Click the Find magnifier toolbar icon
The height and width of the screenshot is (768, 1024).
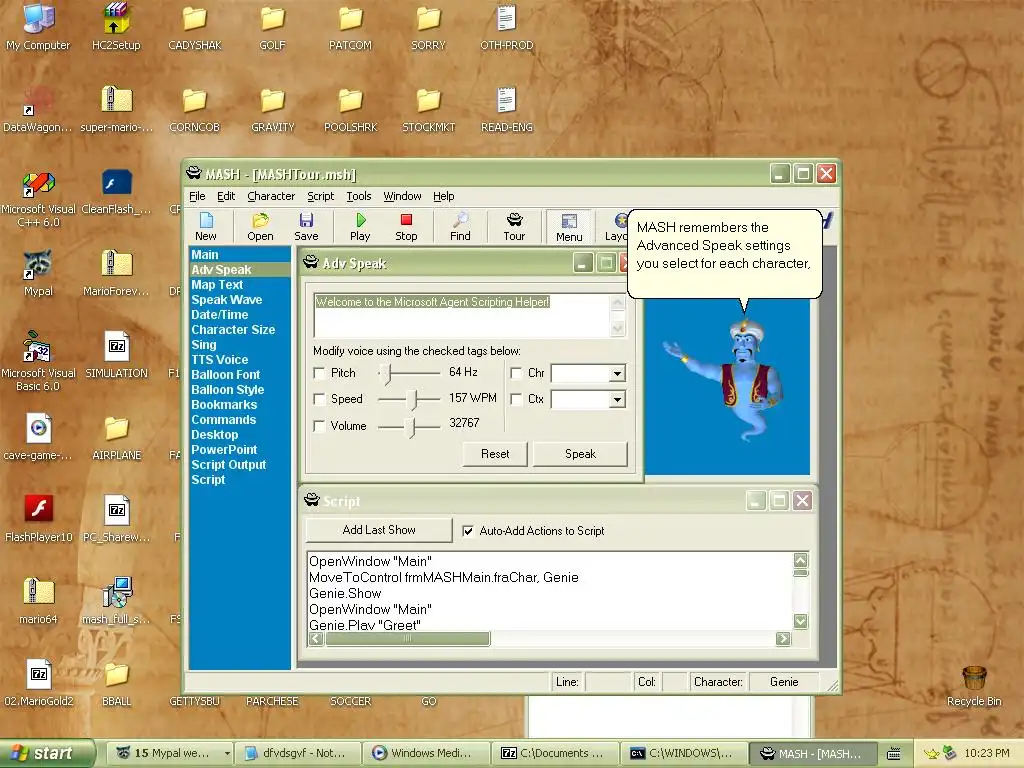[x=460, y=227]
